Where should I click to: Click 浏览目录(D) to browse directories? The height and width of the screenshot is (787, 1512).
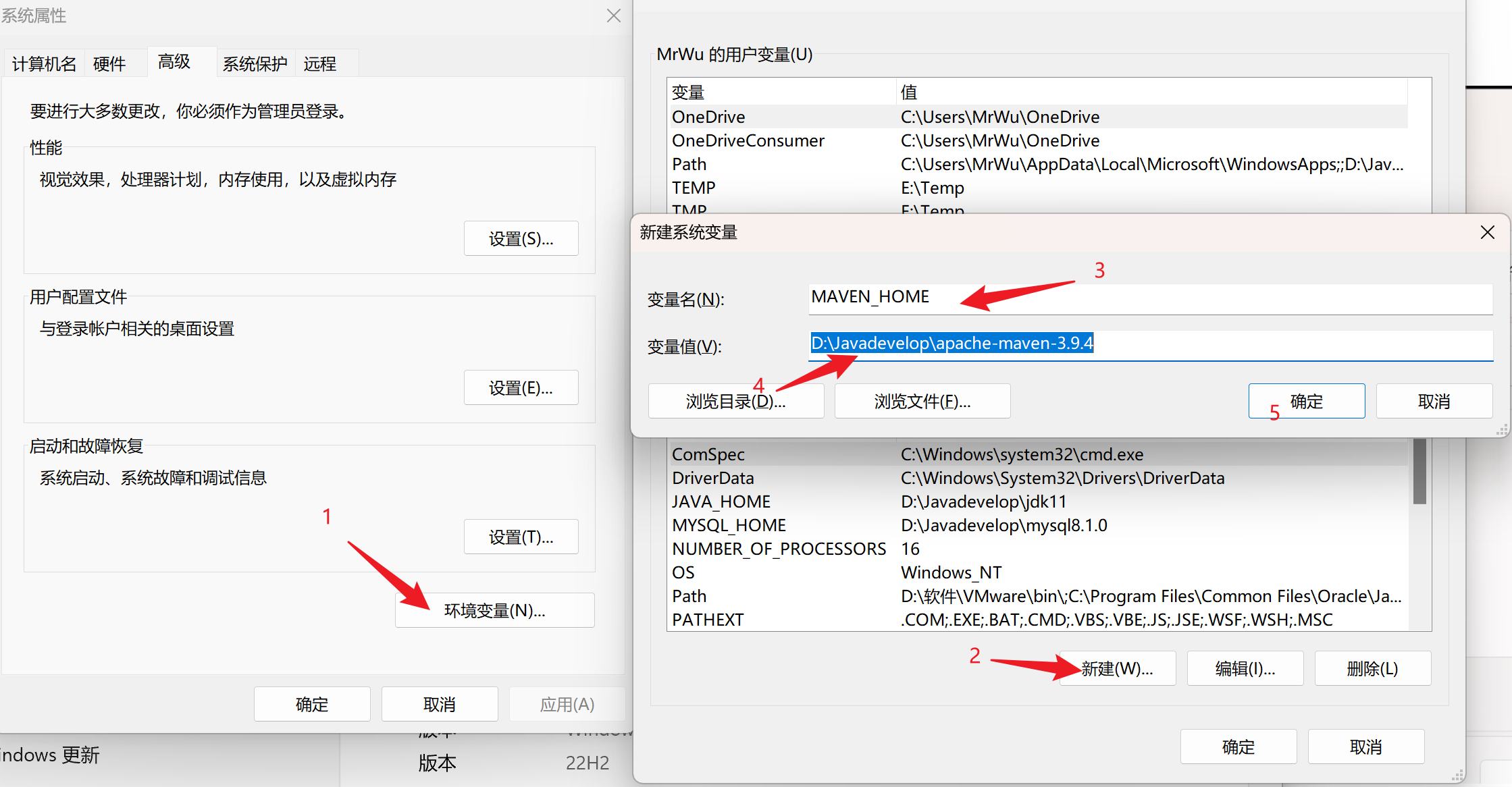[735, 400]
